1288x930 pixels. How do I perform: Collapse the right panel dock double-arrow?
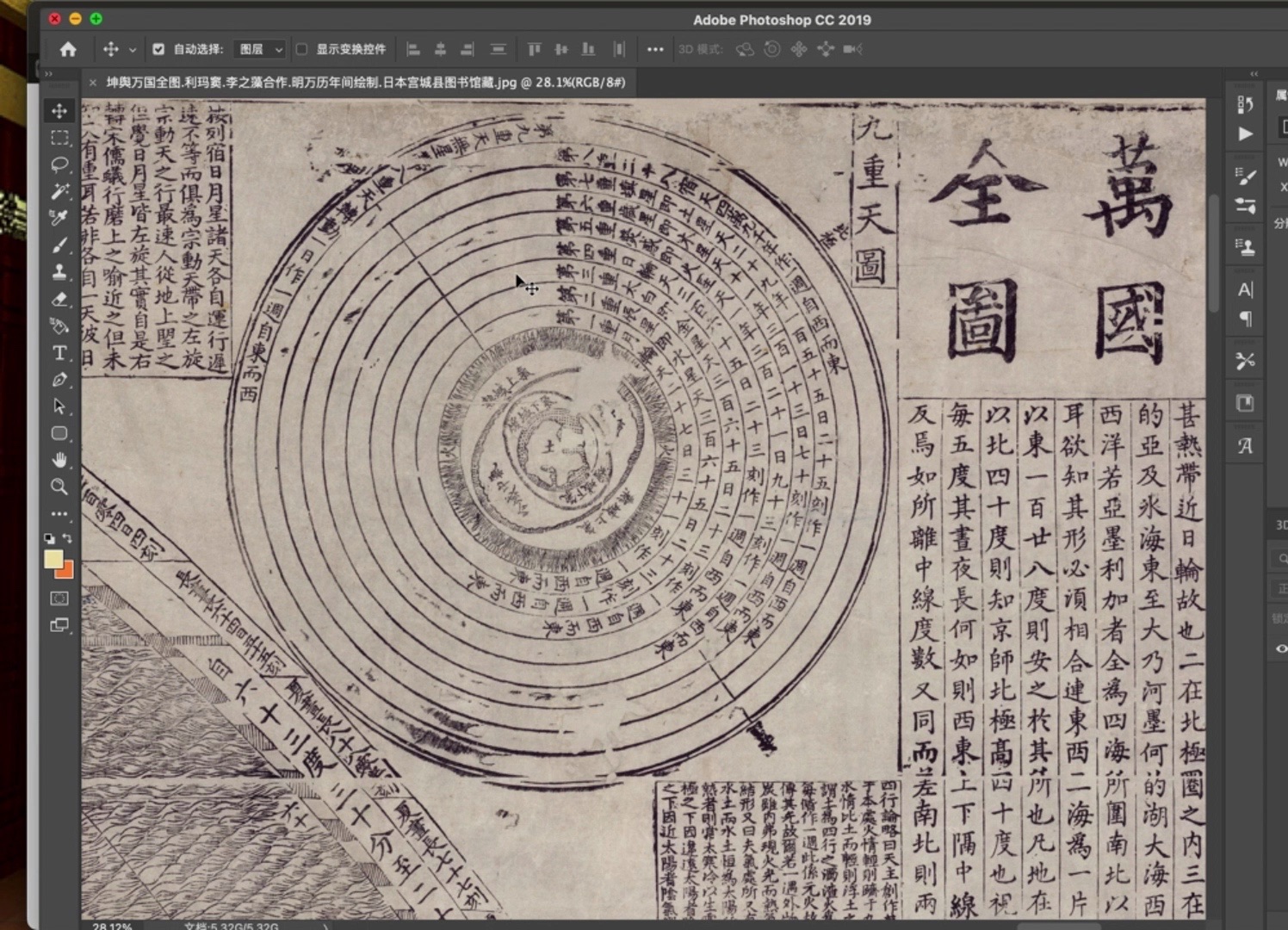1254,74
